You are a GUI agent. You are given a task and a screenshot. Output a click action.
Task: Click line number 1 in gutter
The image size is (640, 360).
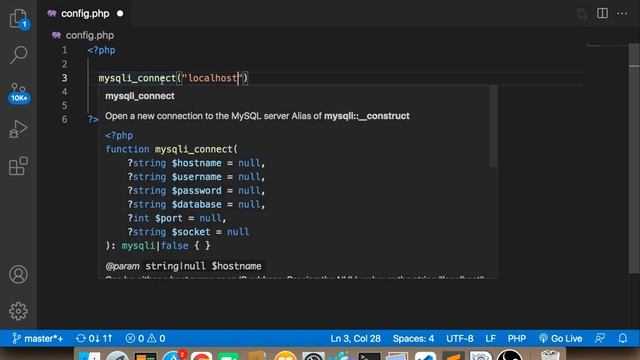point(64,50)
